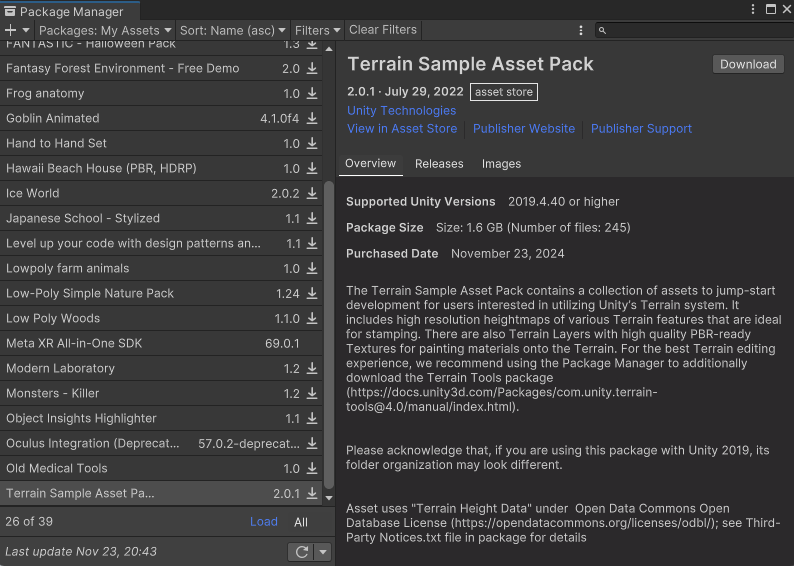Open the View in Asset Store link

pyautogui.click(x=402, y=129)
